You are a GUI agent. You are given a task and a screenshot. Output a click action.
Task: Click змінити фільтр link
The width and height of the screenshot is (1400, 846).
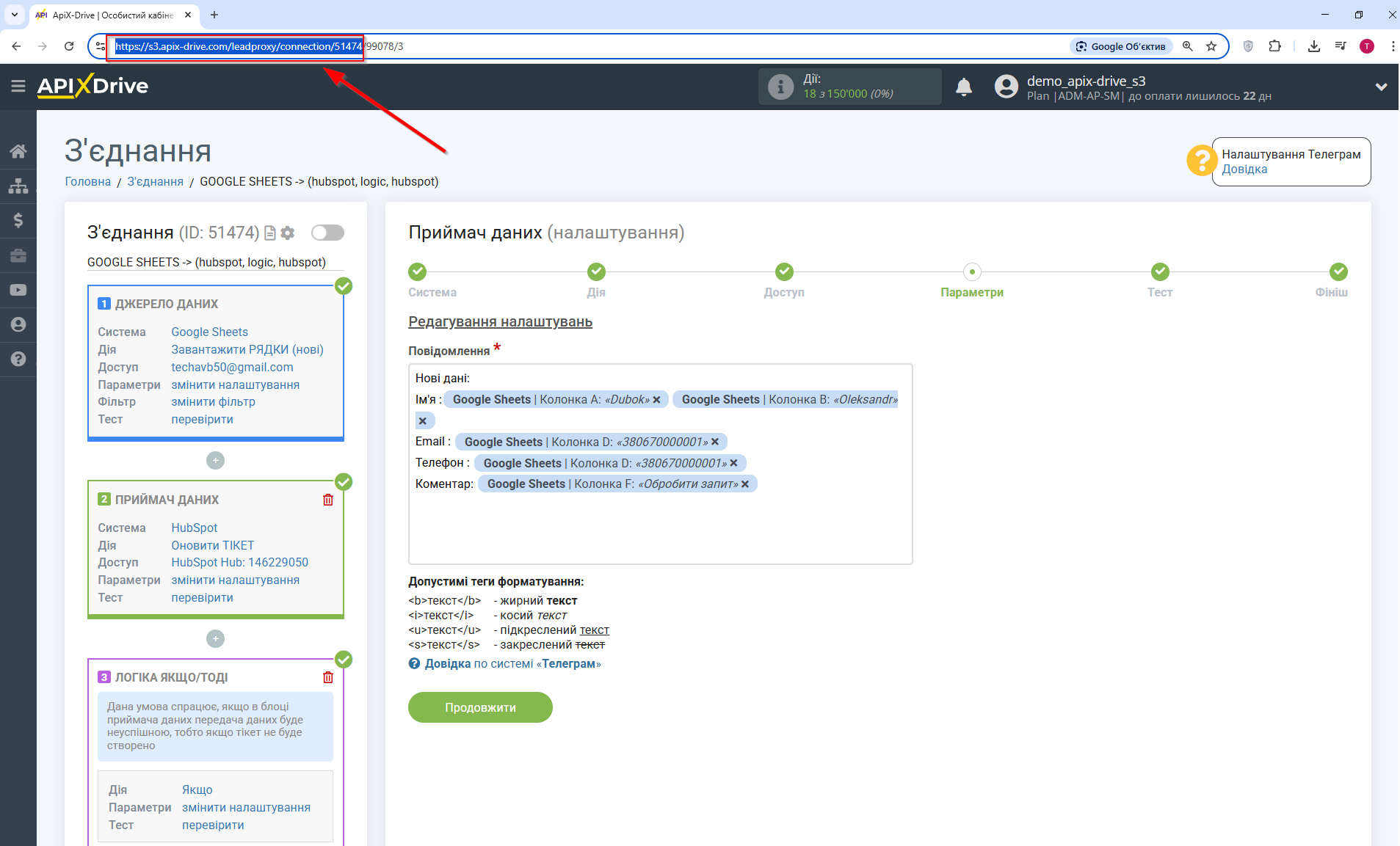[x=213, y=401]
